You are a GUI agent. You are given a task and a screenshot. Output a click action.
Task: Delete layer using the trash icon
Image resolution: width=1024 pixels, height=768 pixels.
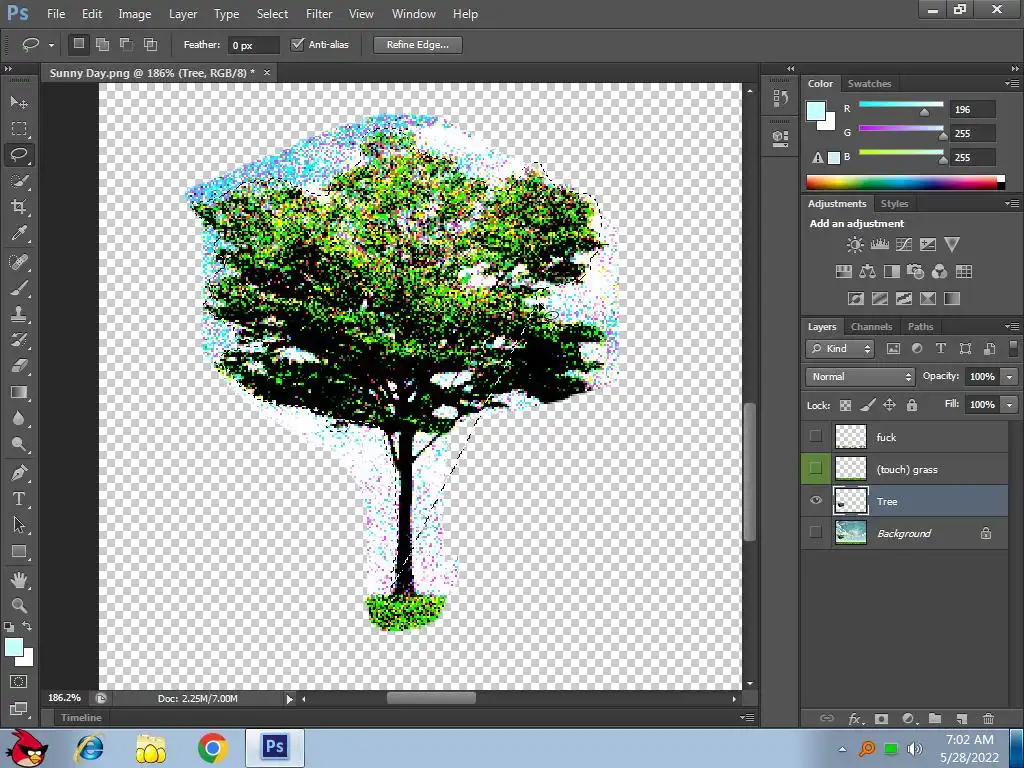[x=988, y=718]
